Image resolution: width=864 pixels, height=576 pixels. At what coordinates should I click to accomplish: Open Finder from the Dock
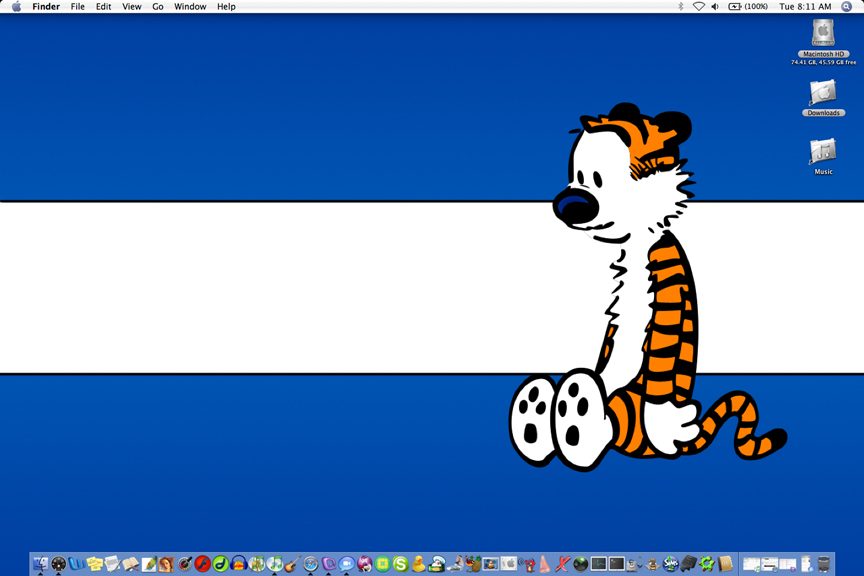coord(40,564)
